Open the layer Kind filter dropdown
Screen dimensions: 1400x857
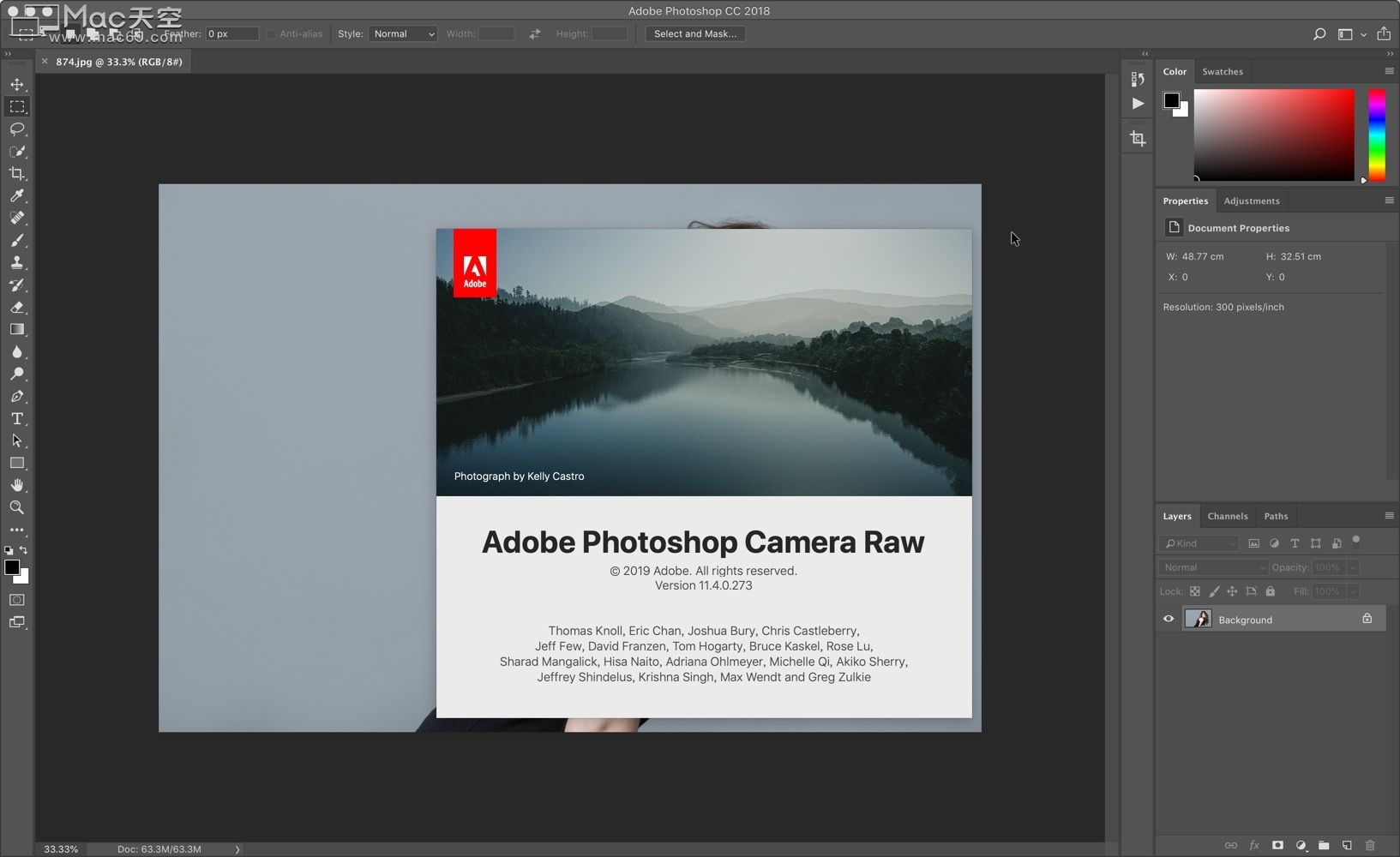(1199, 543)
